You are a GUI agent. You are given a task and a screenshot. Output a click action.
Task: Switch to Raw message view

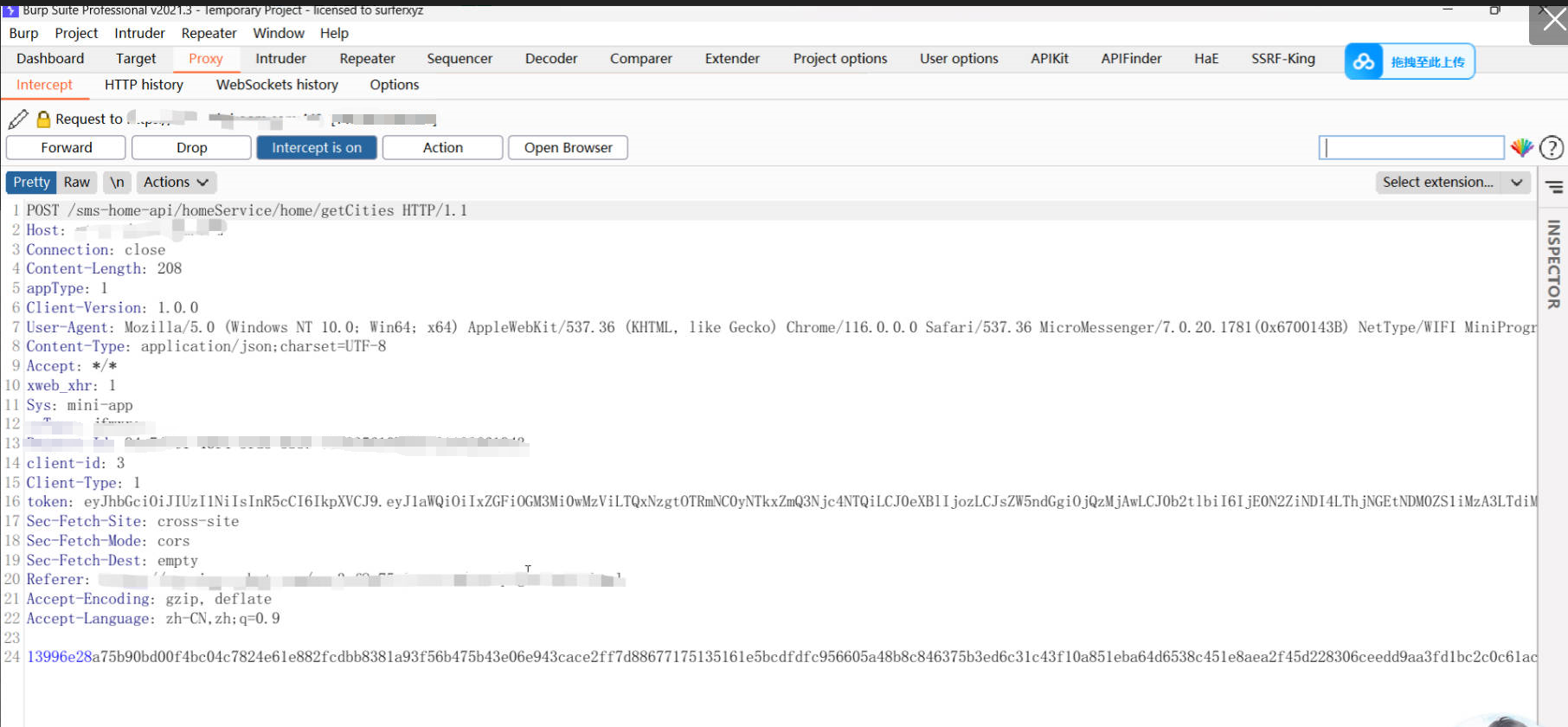click(x=76, y=183)
